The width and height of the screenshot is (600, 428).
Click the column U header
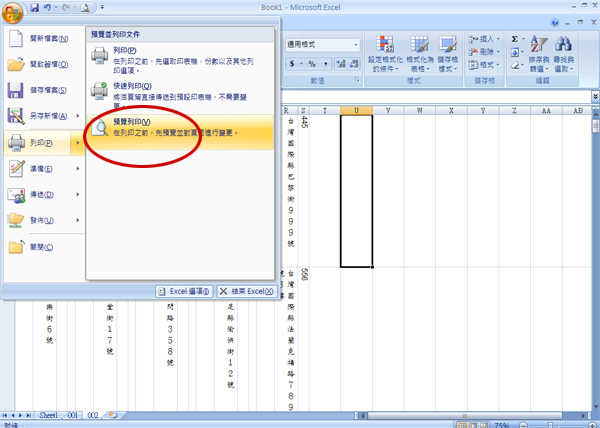pos(356,111)
